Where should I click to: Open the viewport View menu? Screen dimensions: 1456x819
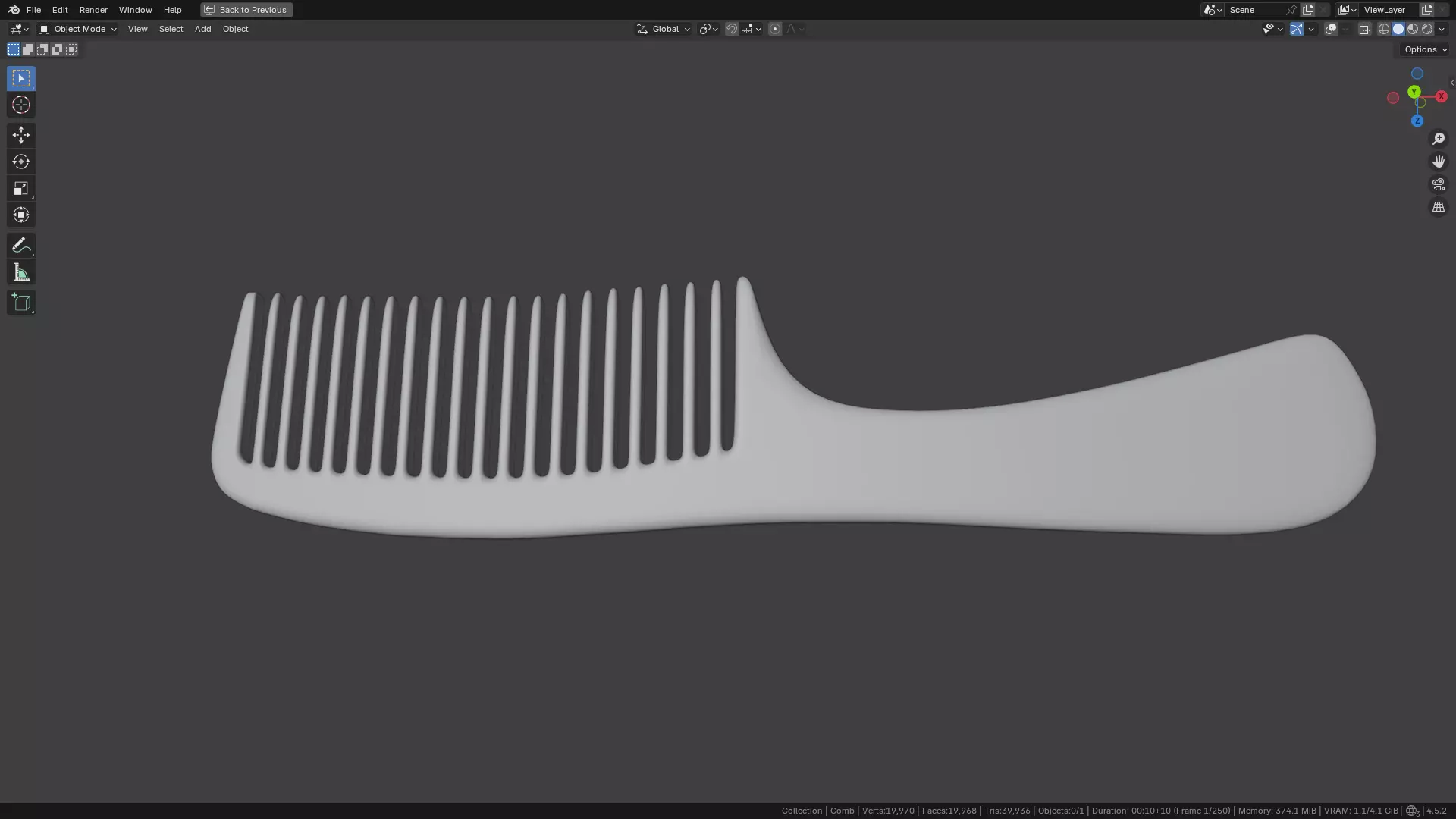click(138, 29)
